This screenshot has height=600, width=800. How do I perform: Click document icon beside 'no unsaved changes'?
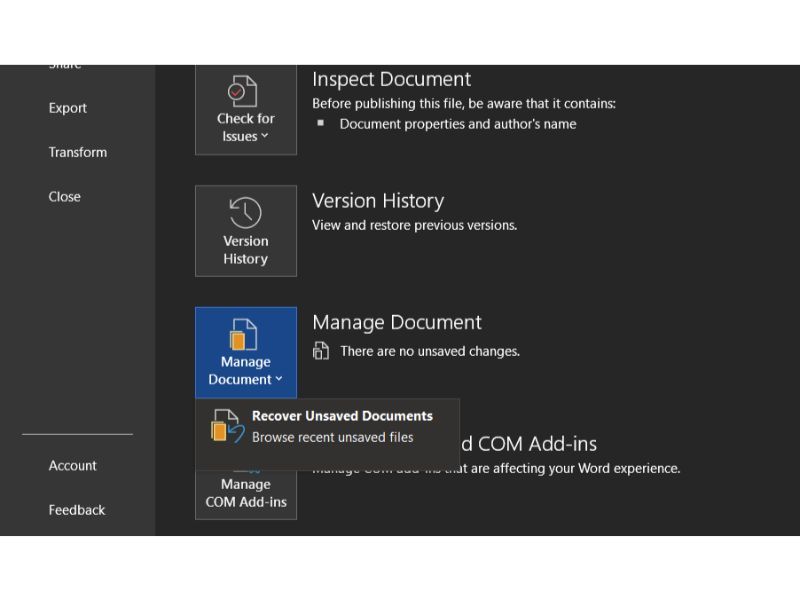pos(321,351)
